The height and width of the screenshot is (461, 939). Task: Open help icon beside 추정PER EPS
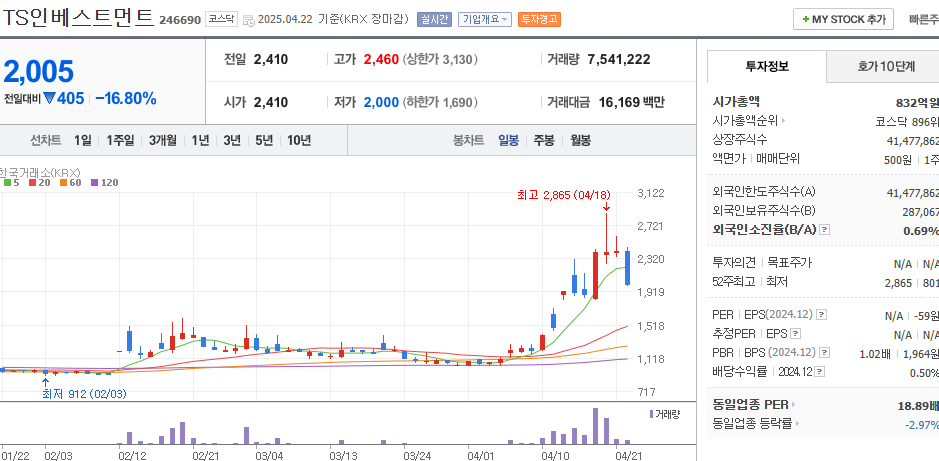[x=796, y=333]
